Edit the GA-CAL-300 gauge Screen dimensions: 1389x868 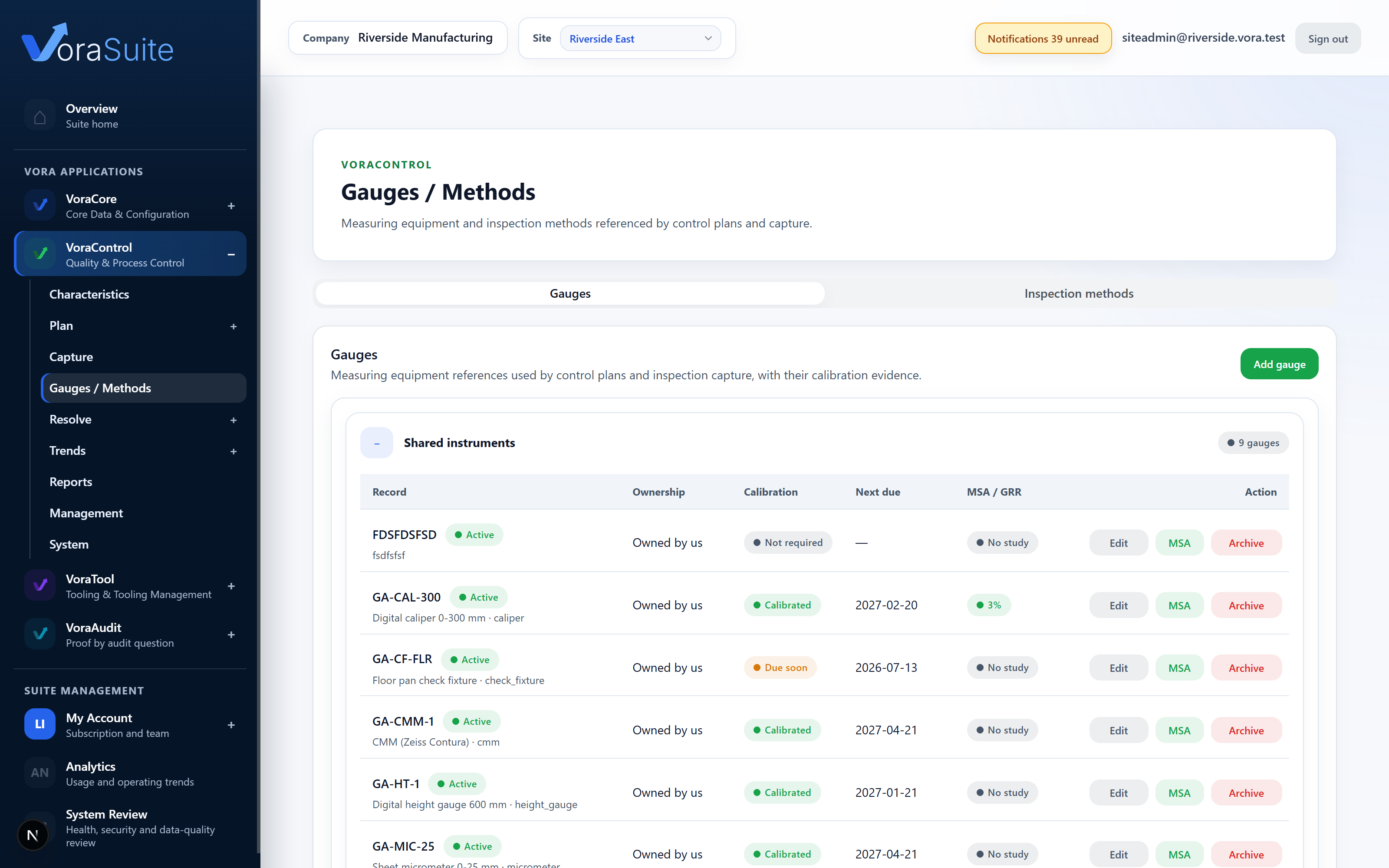pos(1119,605)
